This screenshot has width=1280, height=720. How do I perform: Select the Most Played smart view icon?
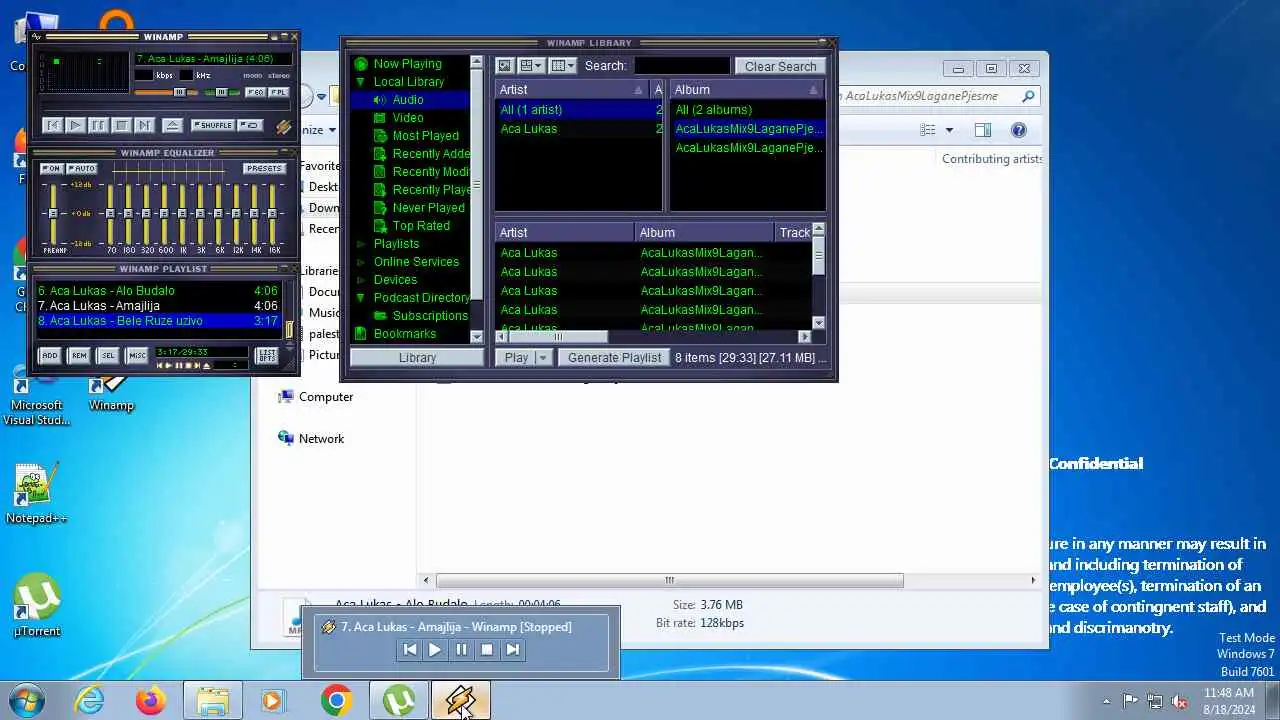point(380,136)
